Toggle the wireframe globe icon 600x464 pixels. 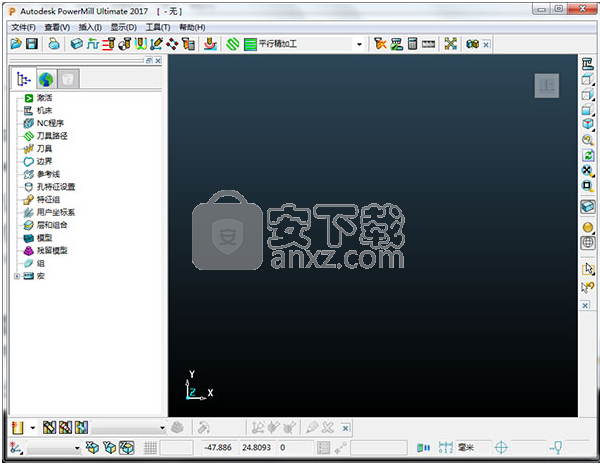tap(587, 243)
